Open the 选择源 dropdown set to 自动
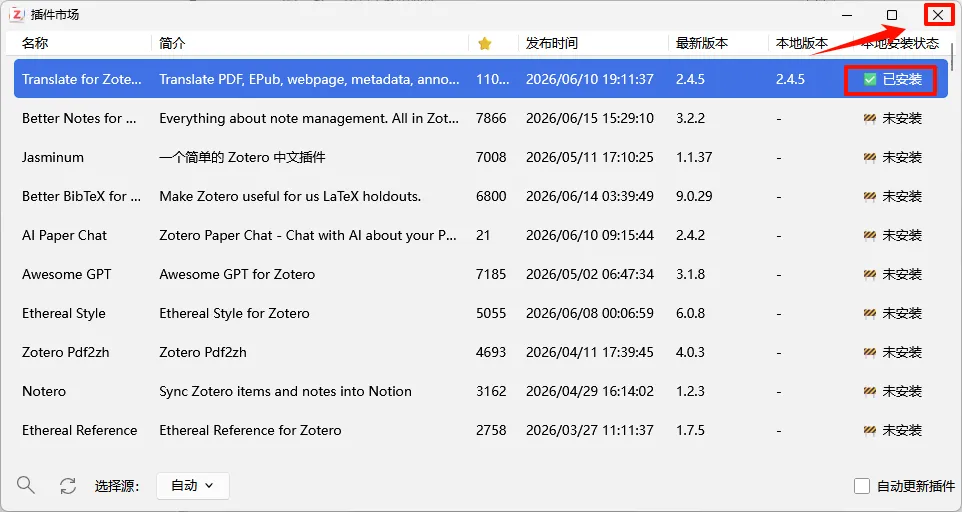Screen dimensions: 962x512 193,486
